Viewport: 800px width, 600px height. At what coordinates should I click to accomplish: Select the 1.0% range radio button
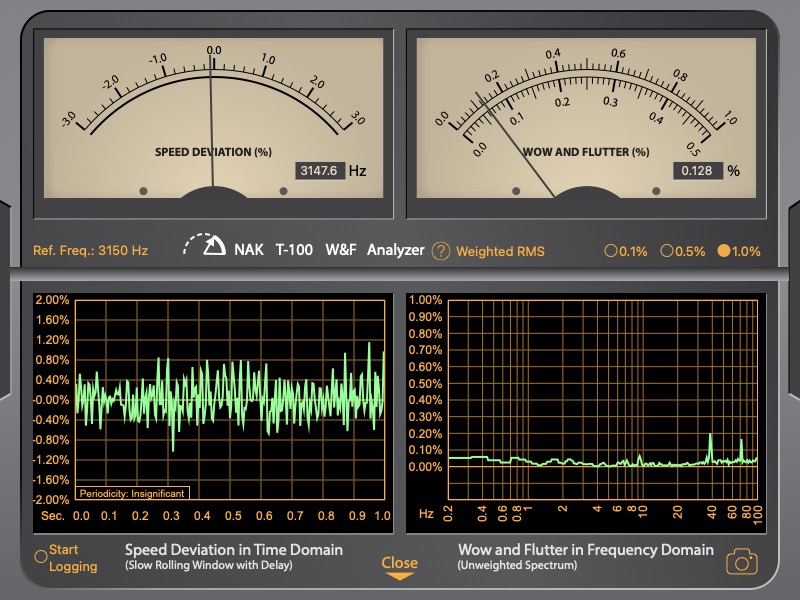point(723,251)
